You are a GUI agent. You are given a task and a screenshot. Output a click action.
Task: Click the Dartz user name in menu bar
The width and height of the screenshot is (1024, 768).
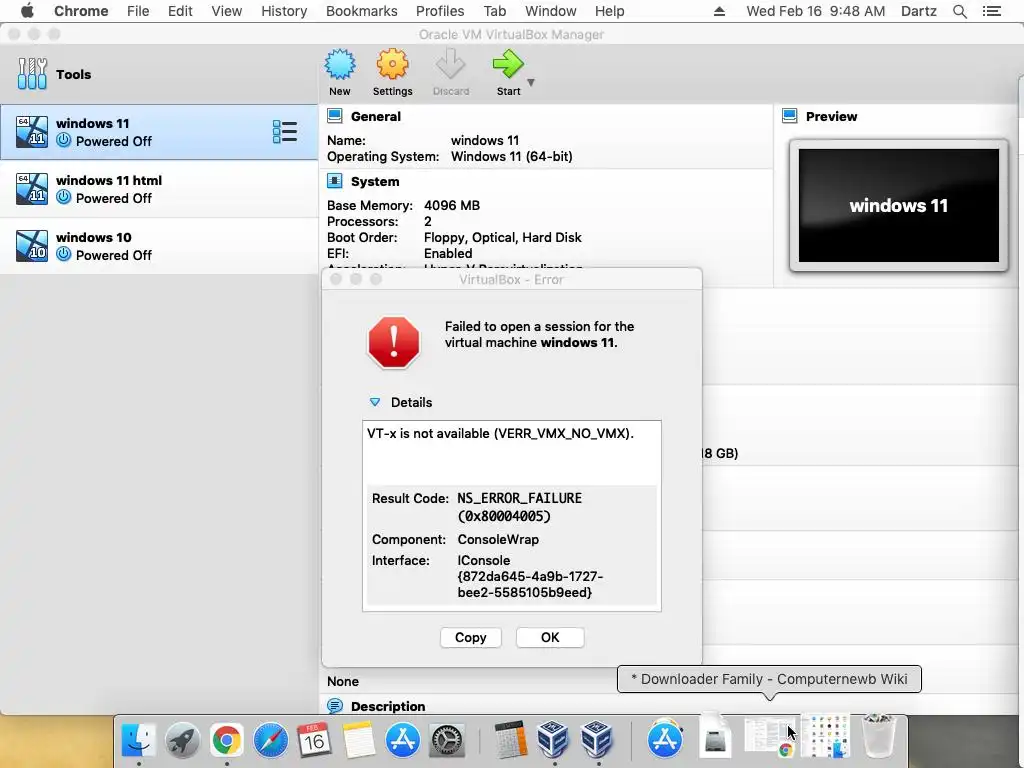click(918, 11)
